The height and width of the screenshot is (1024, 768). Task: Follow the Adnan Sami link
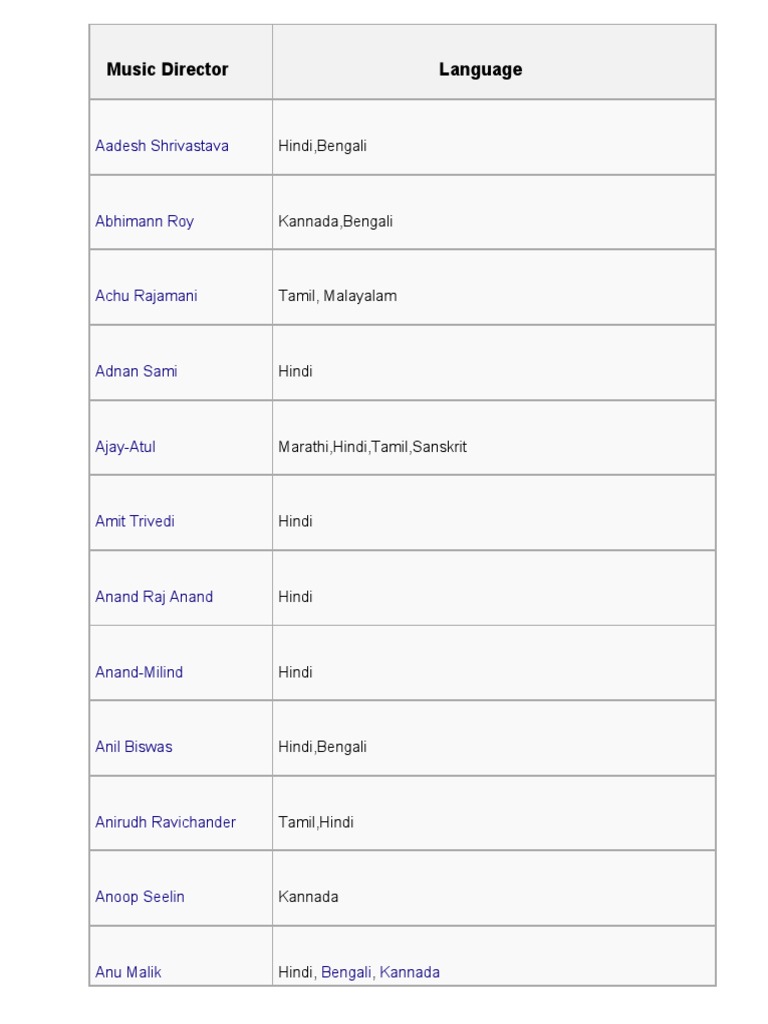click(x=136, y=371)
